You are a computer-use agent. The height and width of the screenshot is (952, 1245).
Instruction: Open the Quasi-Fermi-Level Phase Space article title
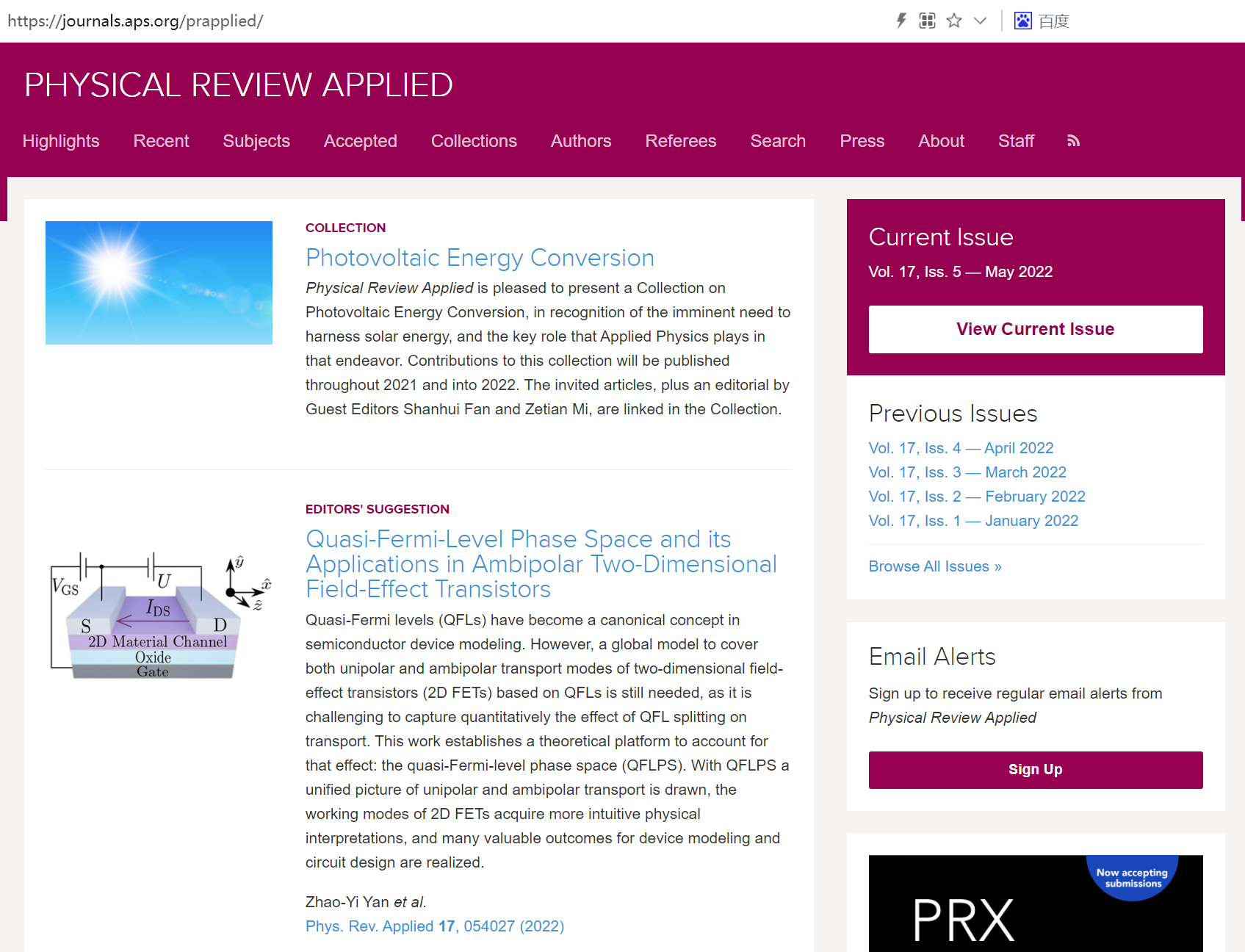point(541,564)
